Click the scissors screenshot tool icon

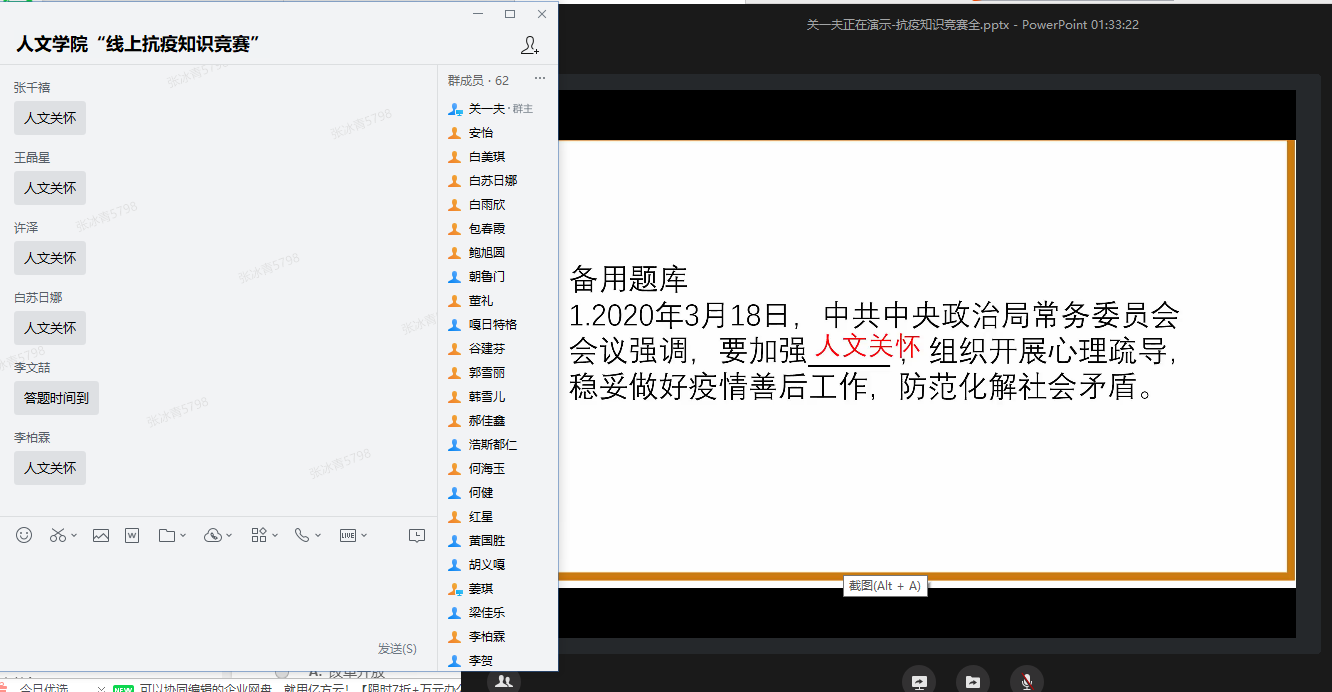[57, 535]
